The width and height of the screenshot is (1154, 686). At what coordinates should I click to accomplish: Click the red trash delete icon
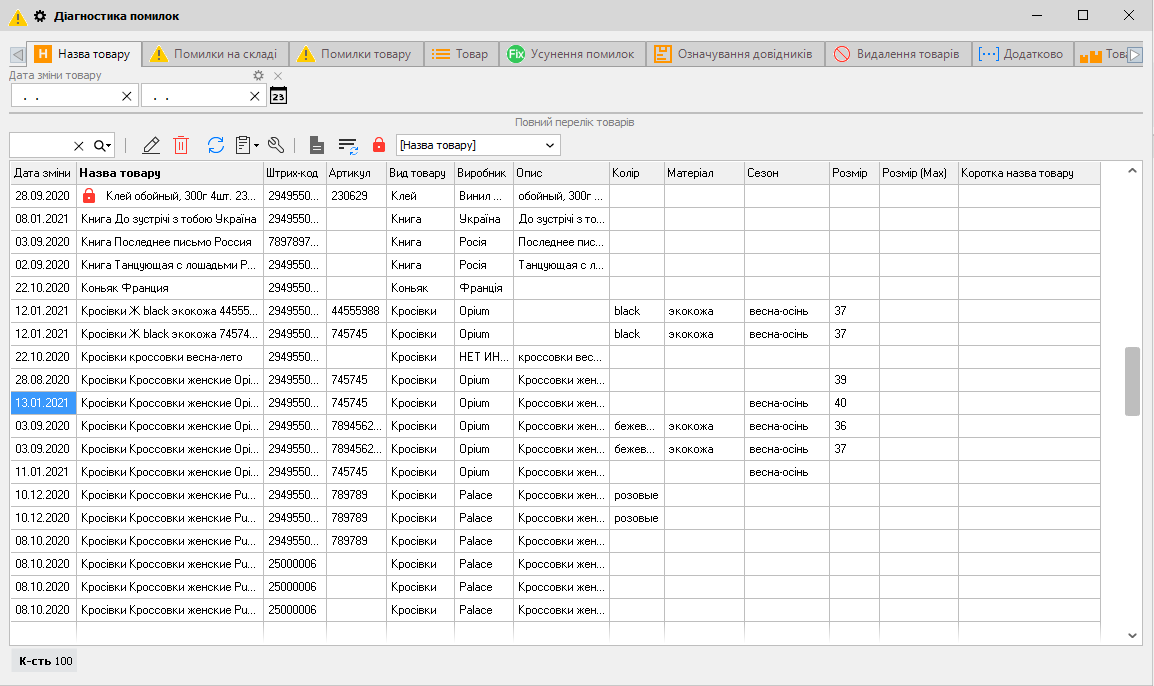click(181, 145)
